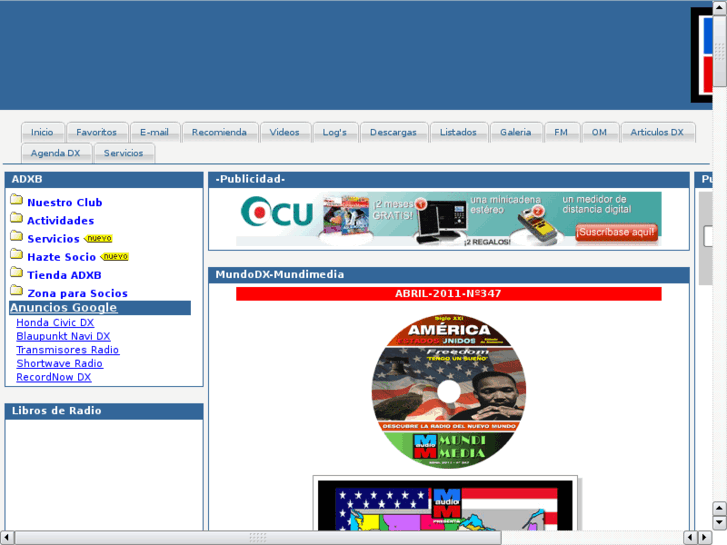Click the folder icon beside Nuestro Club

[x=17, y=199]
